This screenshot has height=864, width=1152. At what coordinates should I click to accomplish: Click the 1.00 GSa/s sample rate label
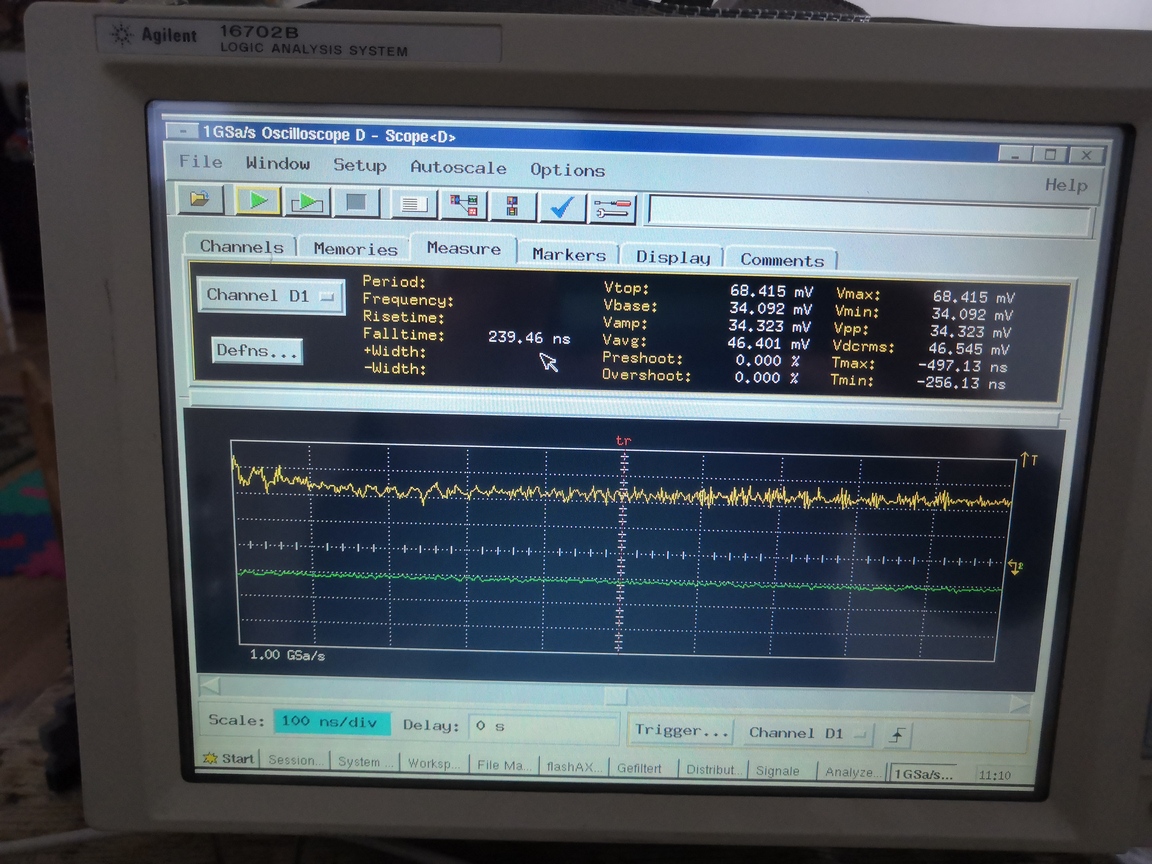[x=287, y=655]
